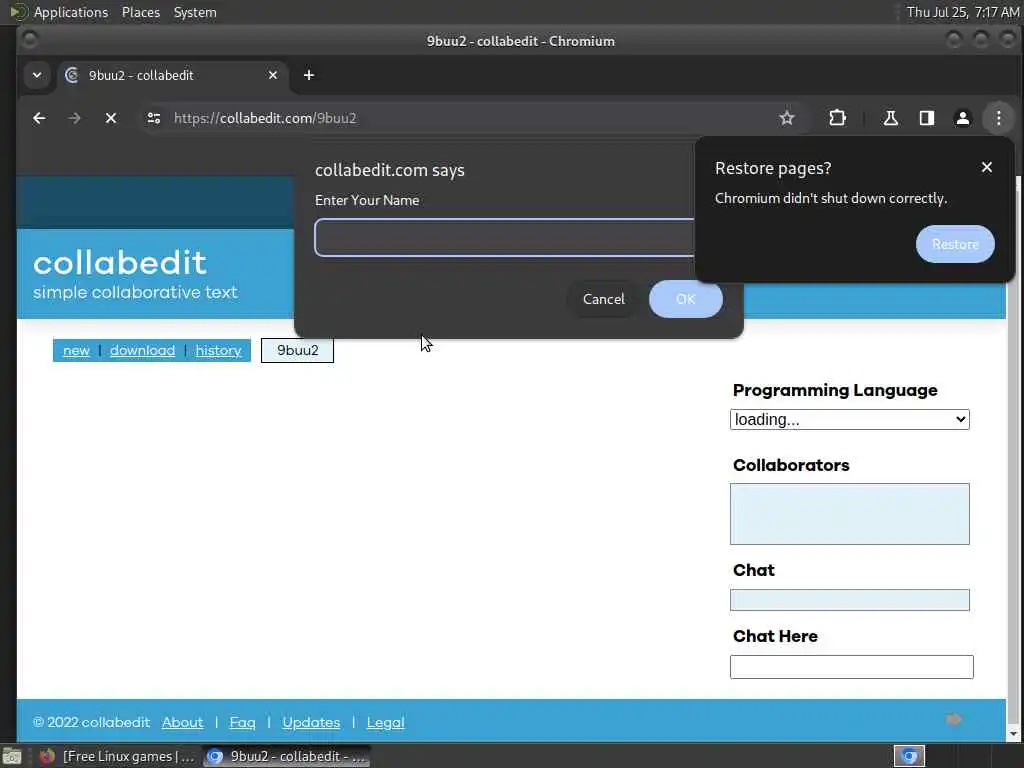Expand the tab search dropdown
1024x768 pixels.
37,75
